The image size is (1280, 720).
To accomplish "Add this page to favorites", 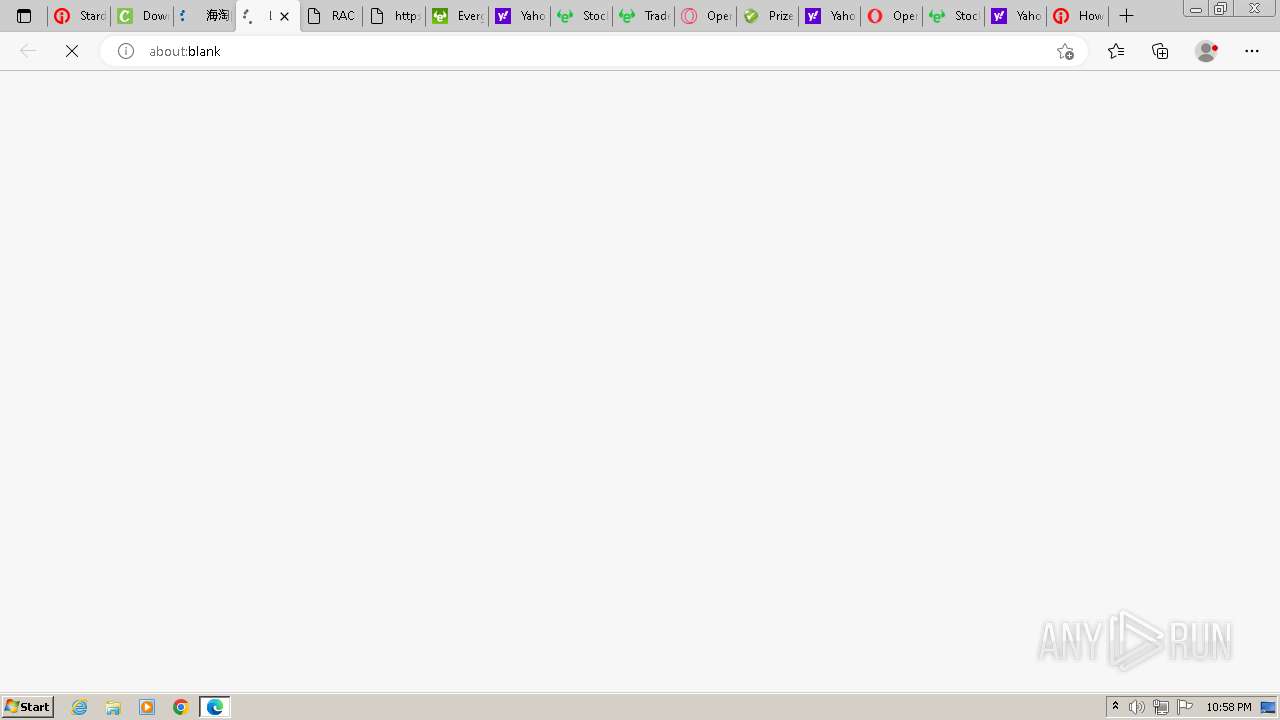I will click(1065, 51).
